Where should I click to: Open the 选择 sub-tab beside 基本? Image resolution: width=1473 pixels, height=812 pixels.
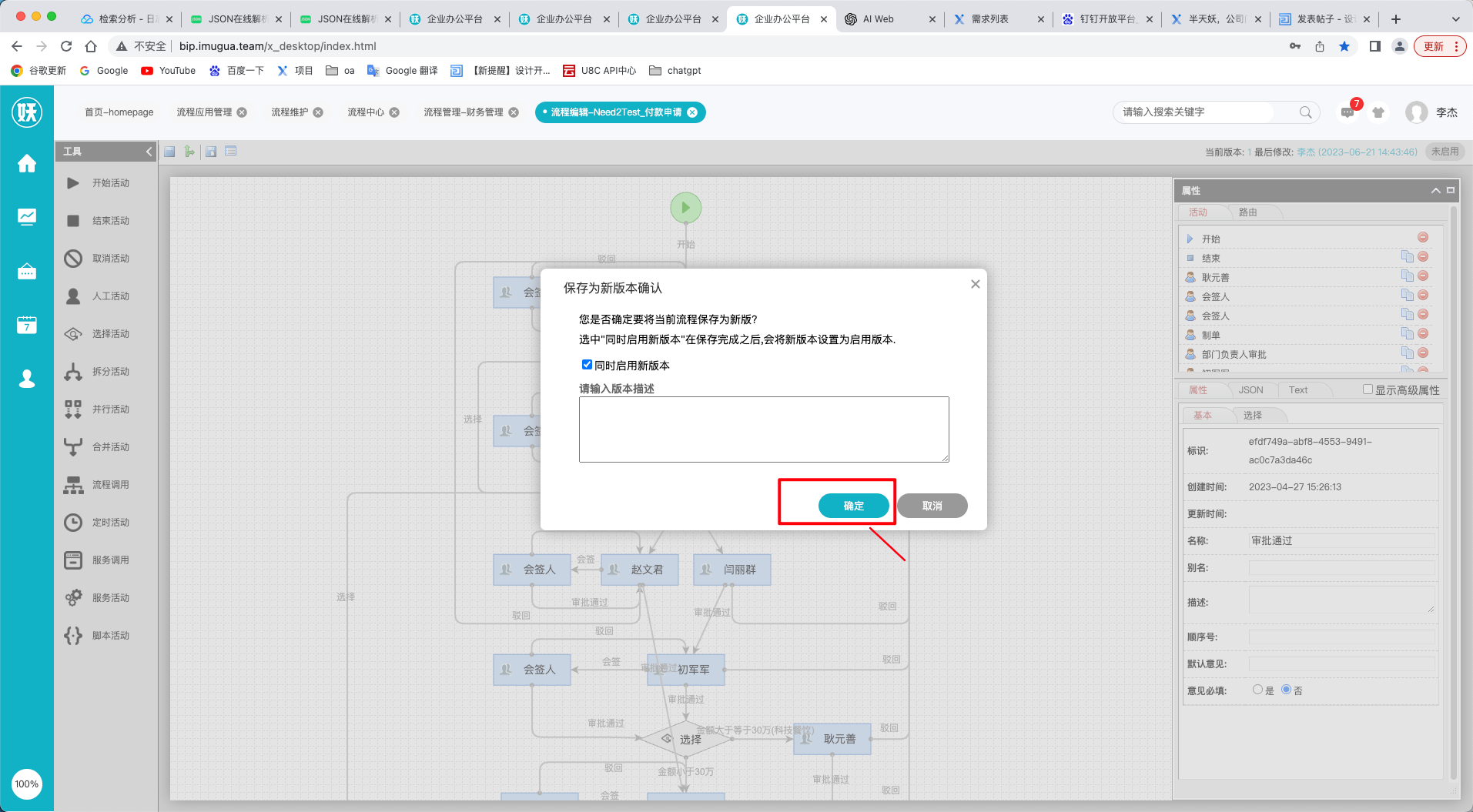click(x=1253, y=416)
